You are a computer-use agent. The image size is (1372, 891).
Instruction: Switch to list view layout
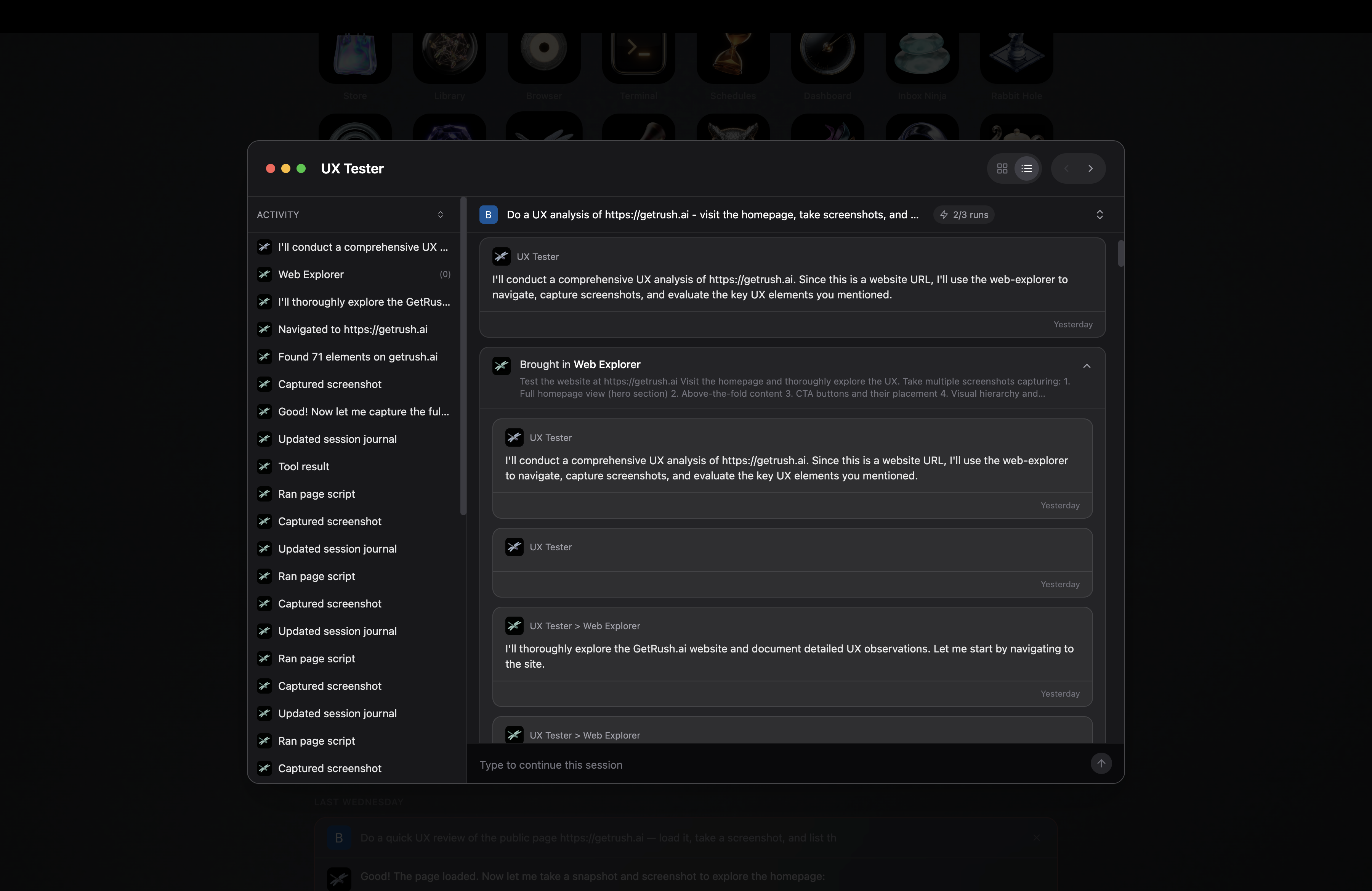(1027, 168)
